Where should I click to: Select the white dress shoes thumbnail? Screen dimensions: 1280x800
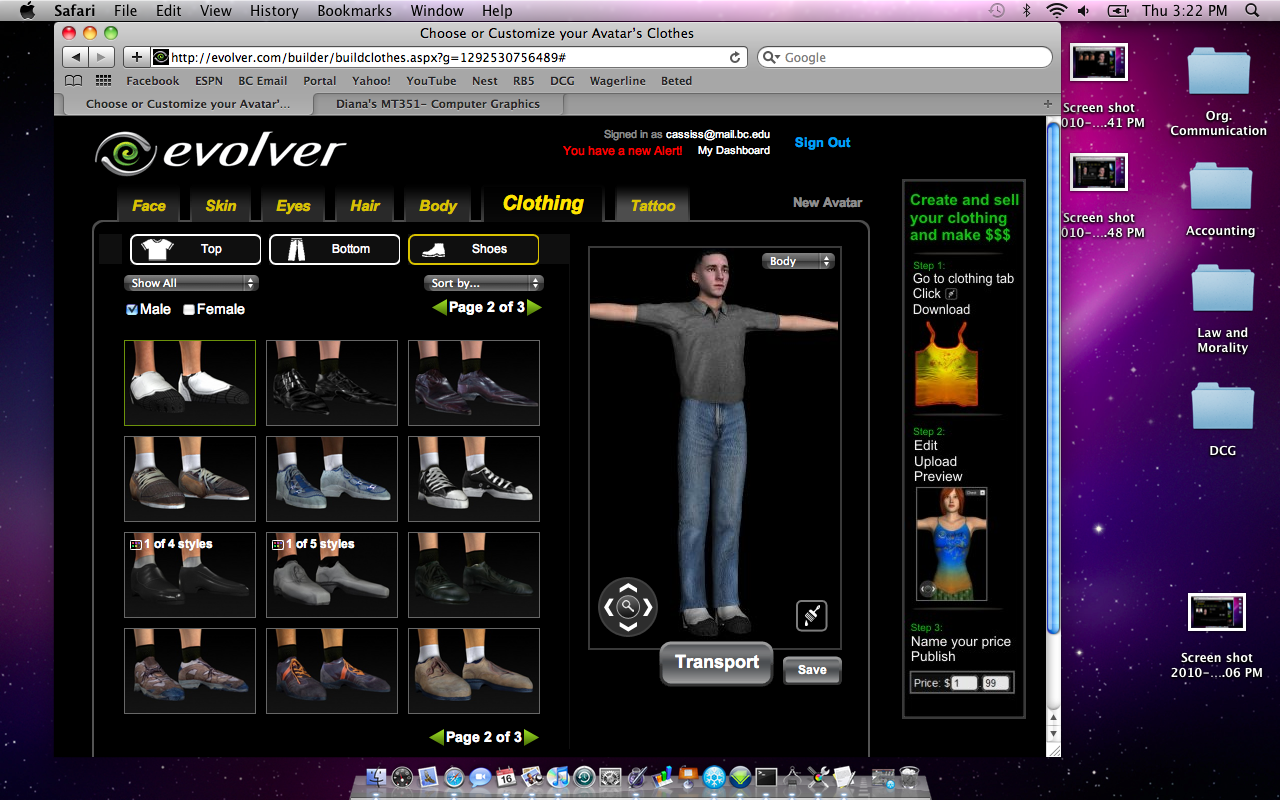pos(189,383)
